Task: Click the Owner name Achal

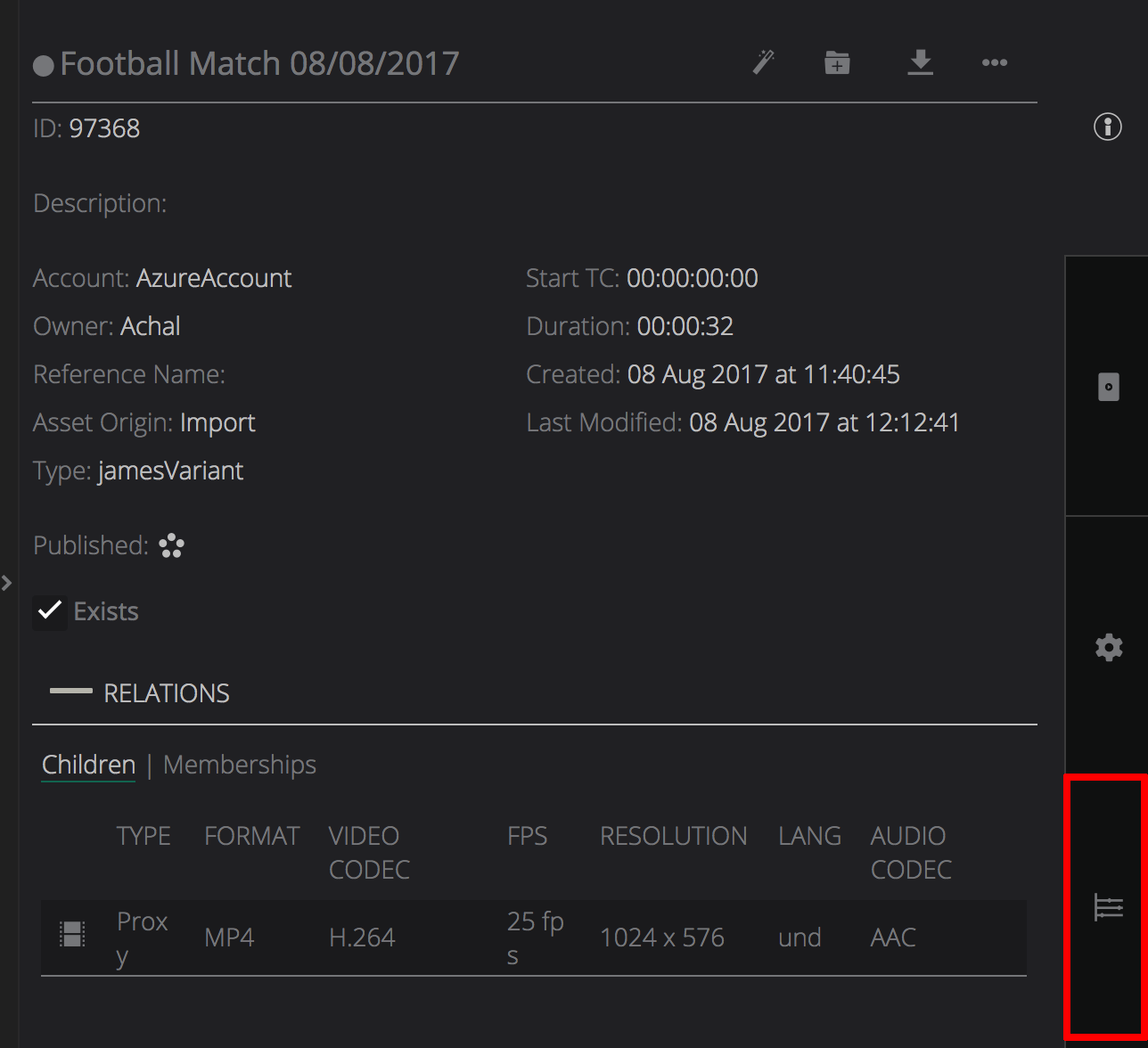Action: click(150, 326)
